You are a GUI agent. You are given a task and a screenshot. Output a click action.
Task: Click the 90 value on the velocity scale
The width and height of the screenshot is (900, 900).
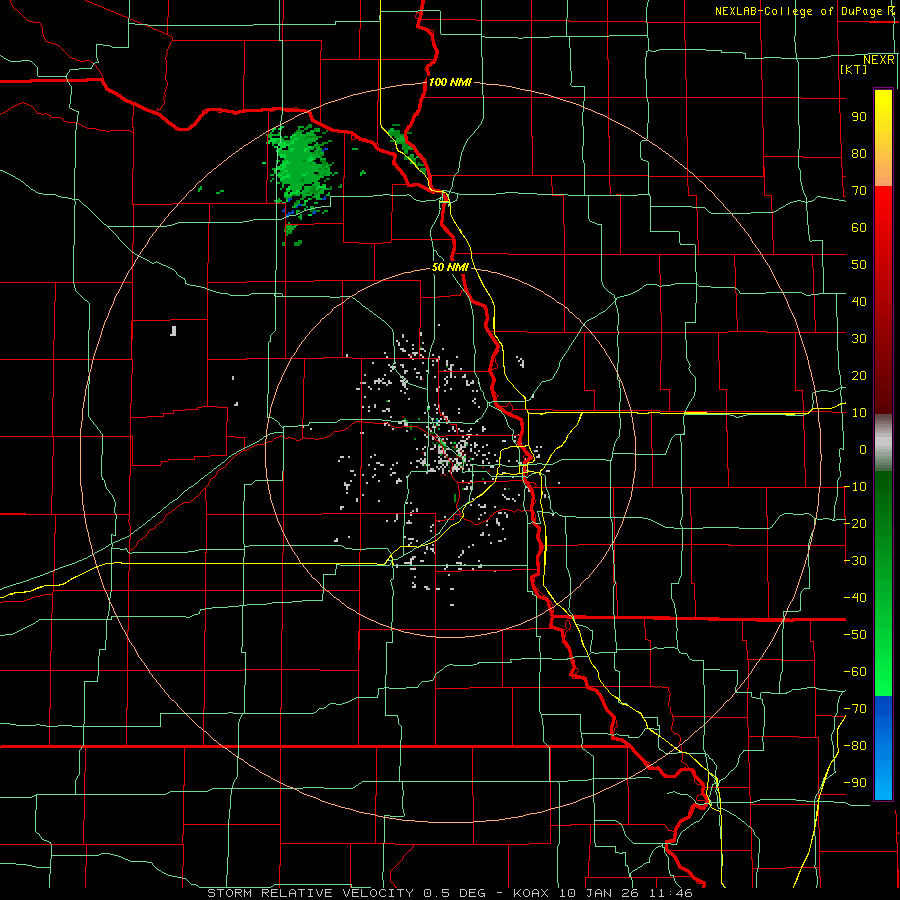point(859,117)
